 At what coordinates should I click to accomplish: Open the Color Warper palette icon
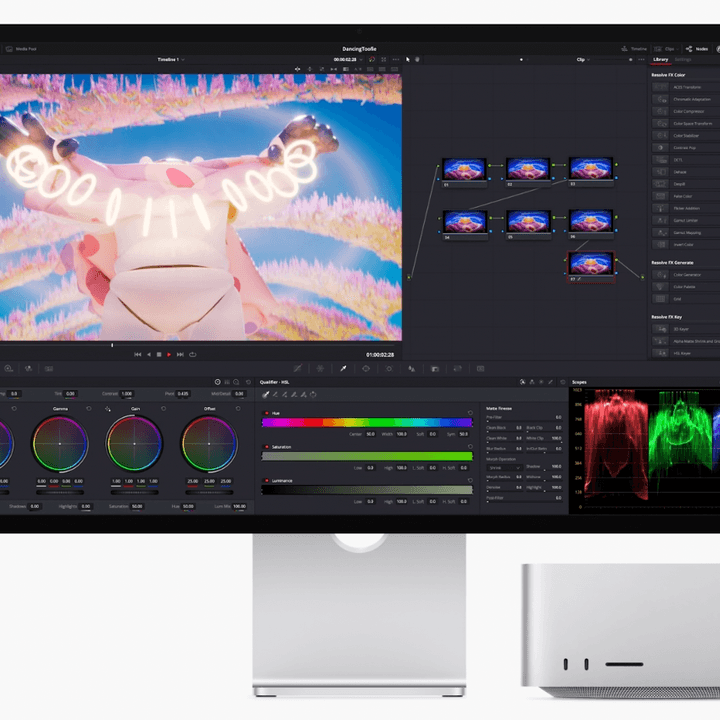(320, 369)
